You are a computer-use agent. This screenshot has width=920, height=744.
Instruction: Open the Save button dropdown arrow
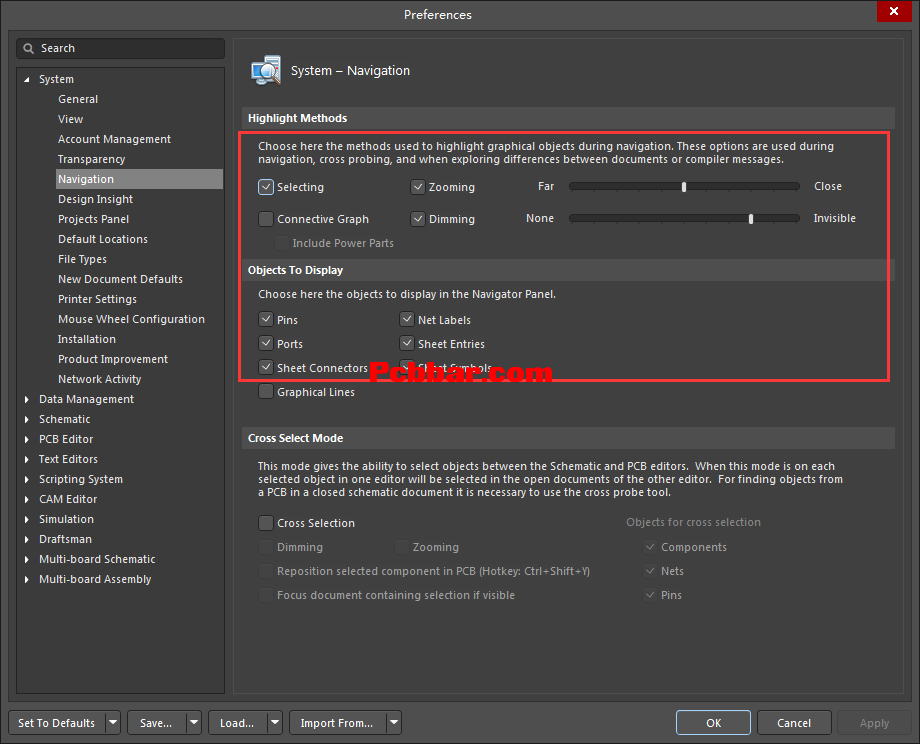pos(194,723)
